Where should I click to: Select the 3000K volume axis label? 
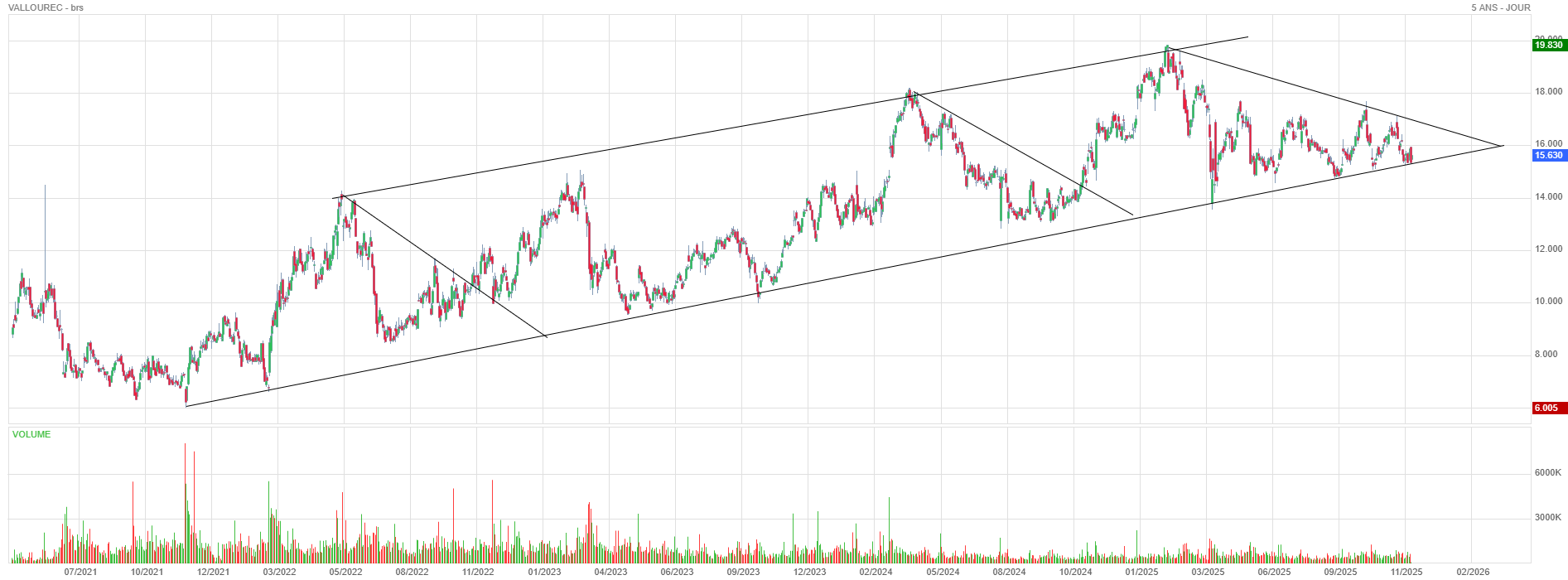[1547, 517]
